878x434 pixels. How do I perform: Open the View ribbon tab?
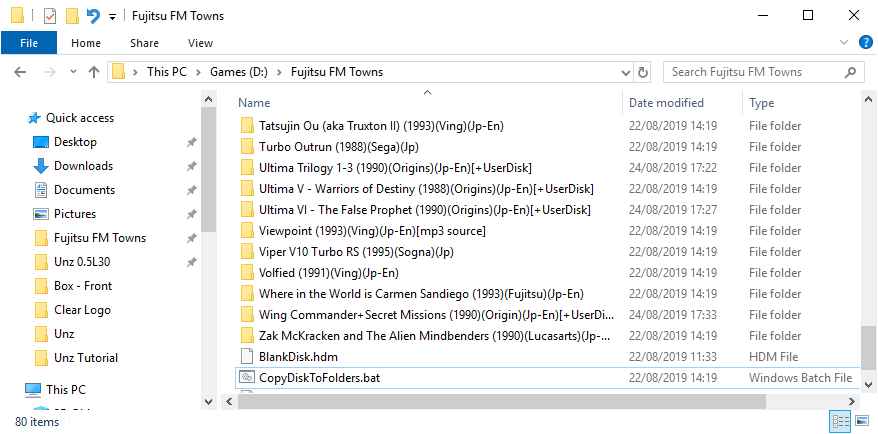pos(200,43)
